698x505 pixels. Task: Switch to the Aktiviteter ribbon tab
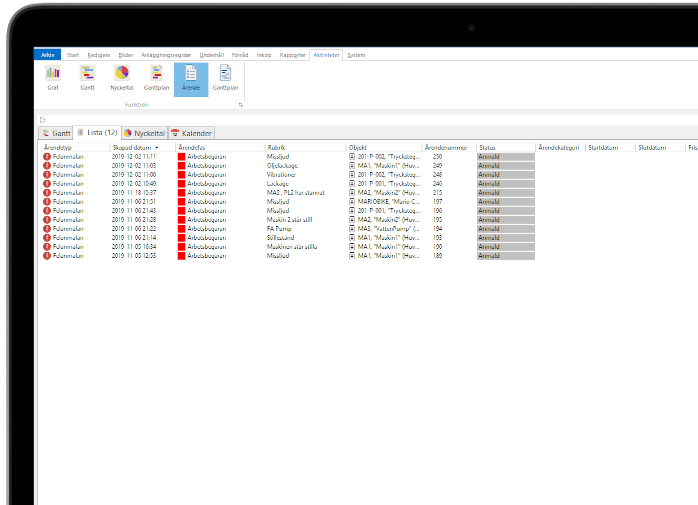click(x=326, y=55)
